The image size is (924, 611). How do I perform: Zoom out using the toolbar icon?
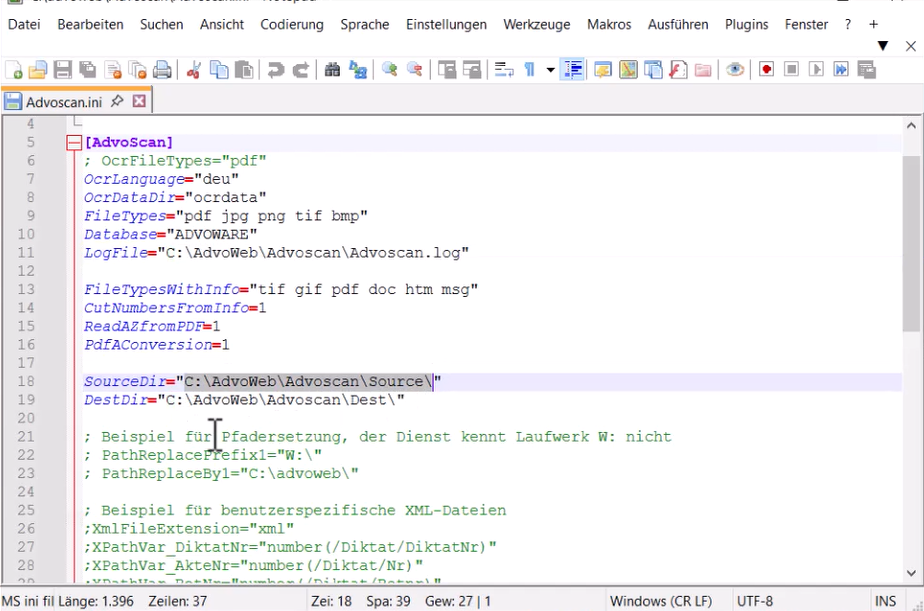pyautogui.click(x=414, y=70)
